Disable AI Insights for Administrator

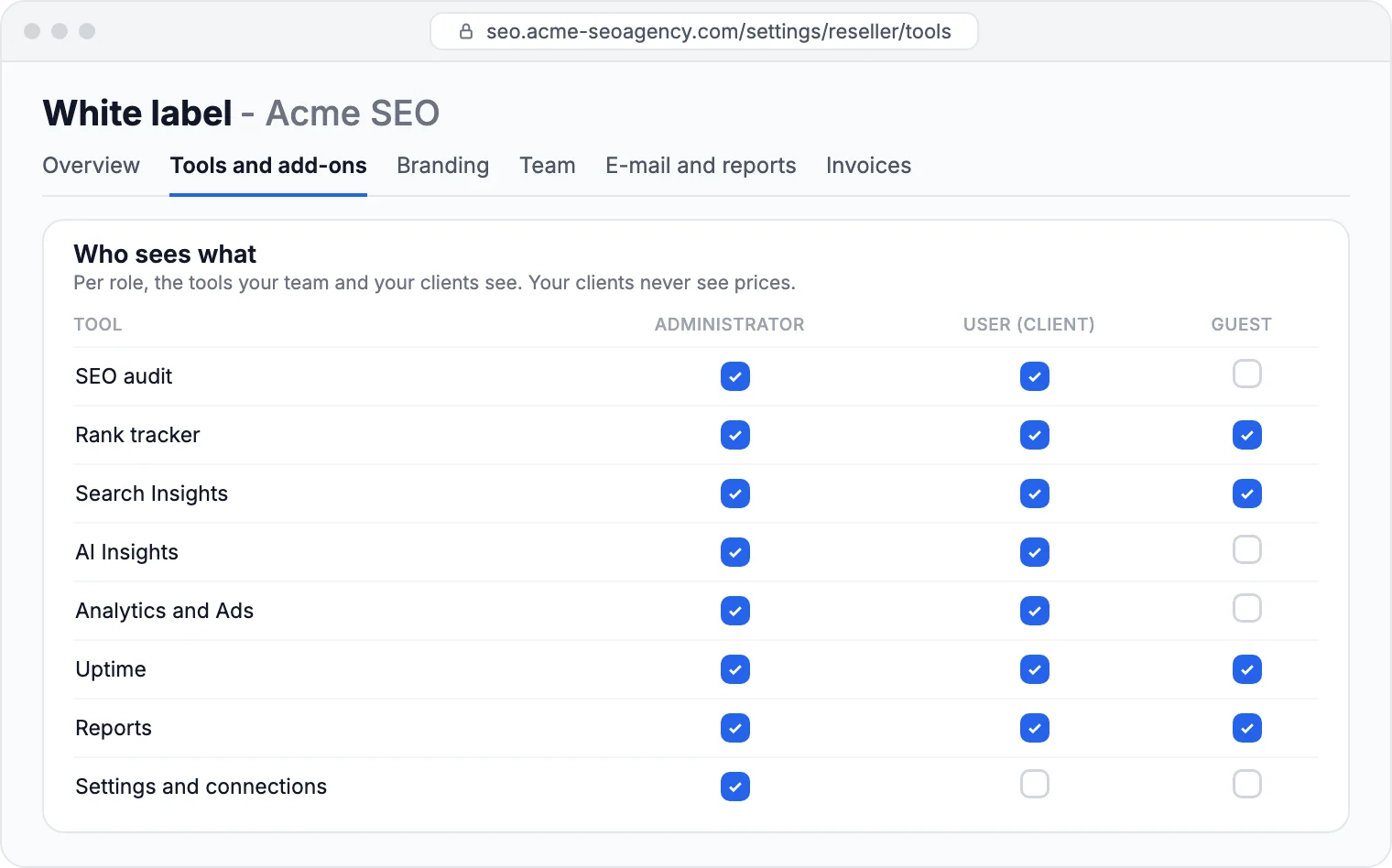tap(735, 552)
